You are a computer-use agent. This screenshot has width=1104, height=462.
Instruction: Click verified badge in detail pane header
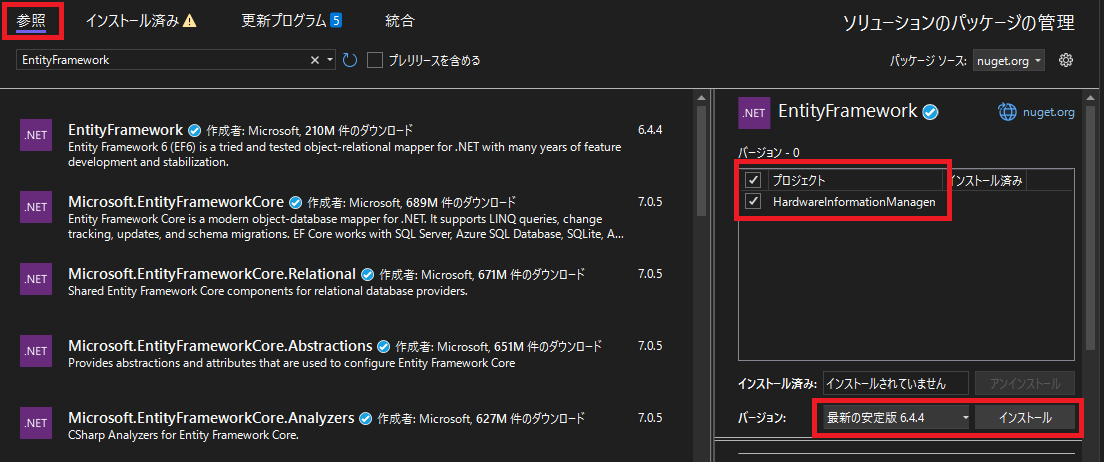930,112
